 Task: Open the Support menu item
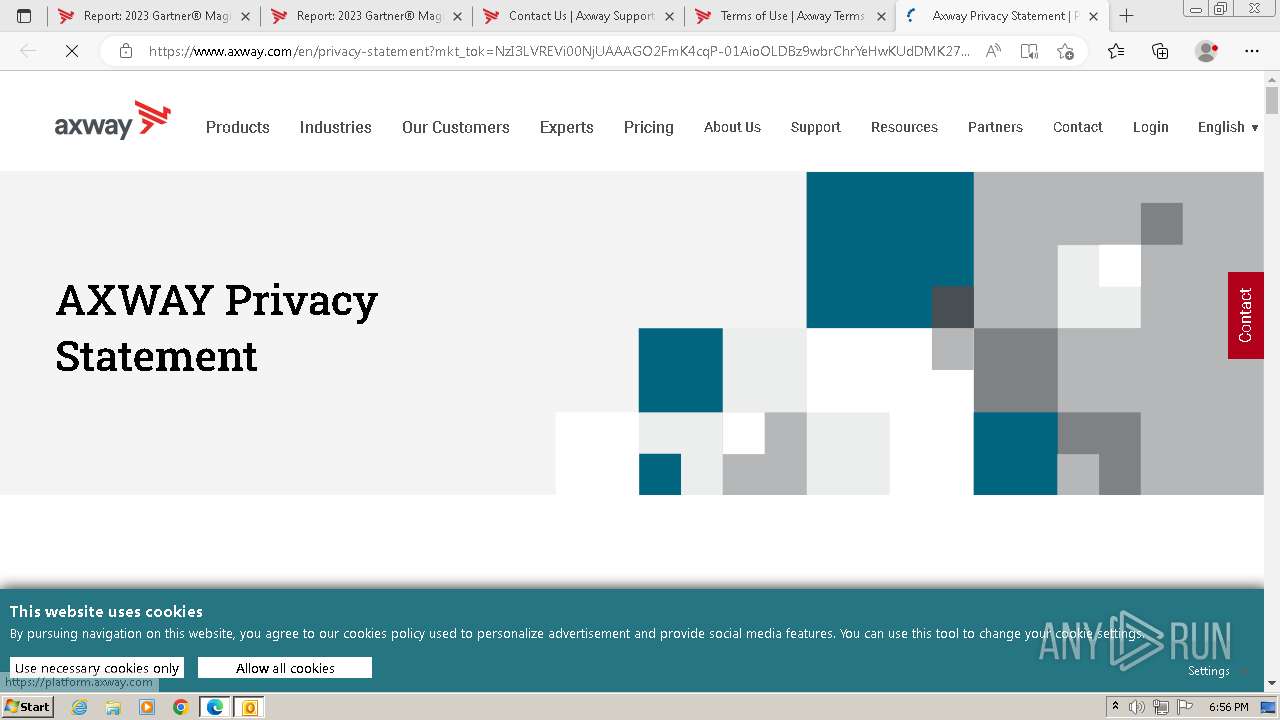816,127
